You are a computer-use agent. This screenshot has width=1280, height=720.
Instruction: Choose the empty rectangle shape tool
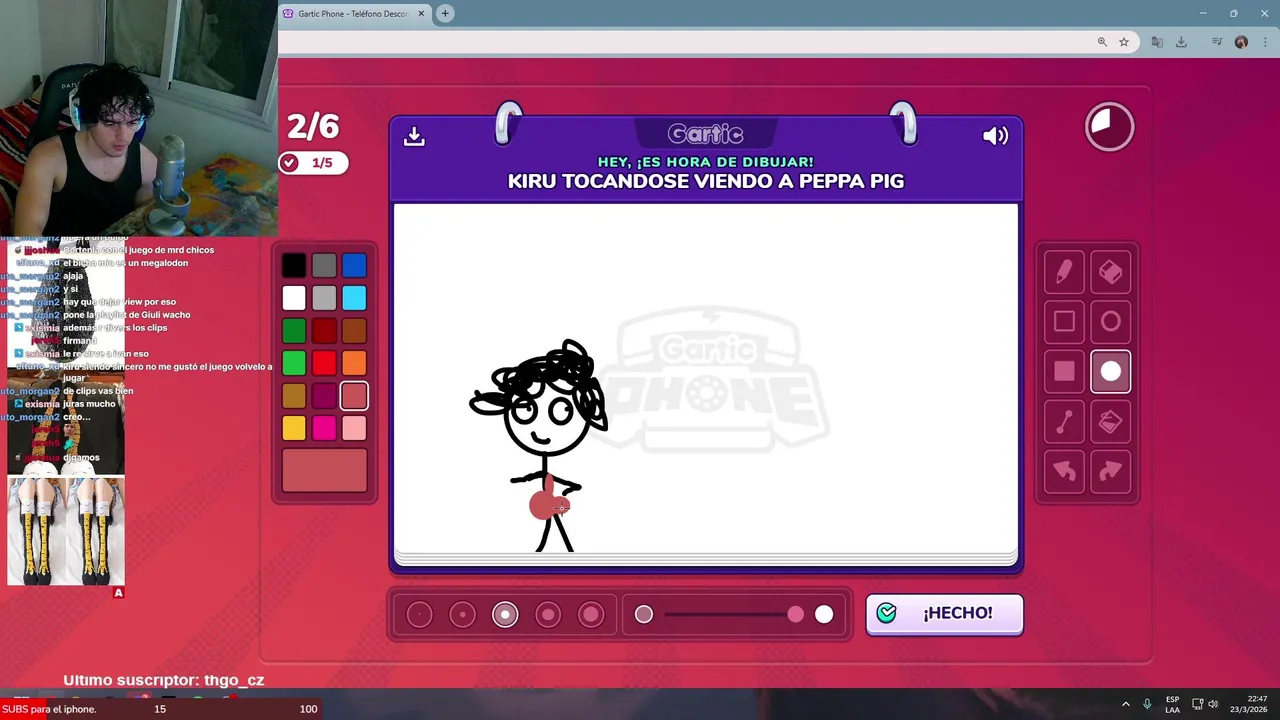click(1064, 321)
